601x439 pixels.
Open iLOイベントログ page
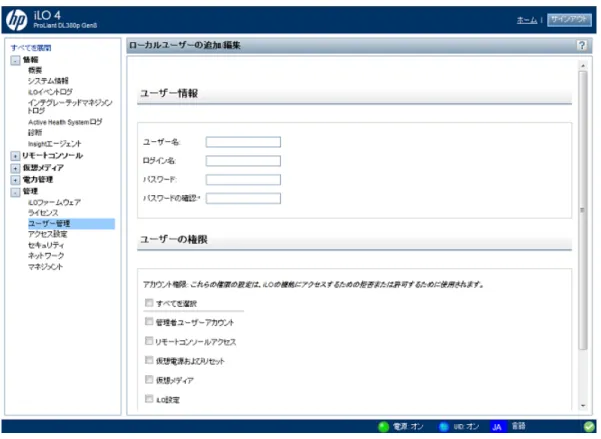pyautogui.click(x=50, y=92)
